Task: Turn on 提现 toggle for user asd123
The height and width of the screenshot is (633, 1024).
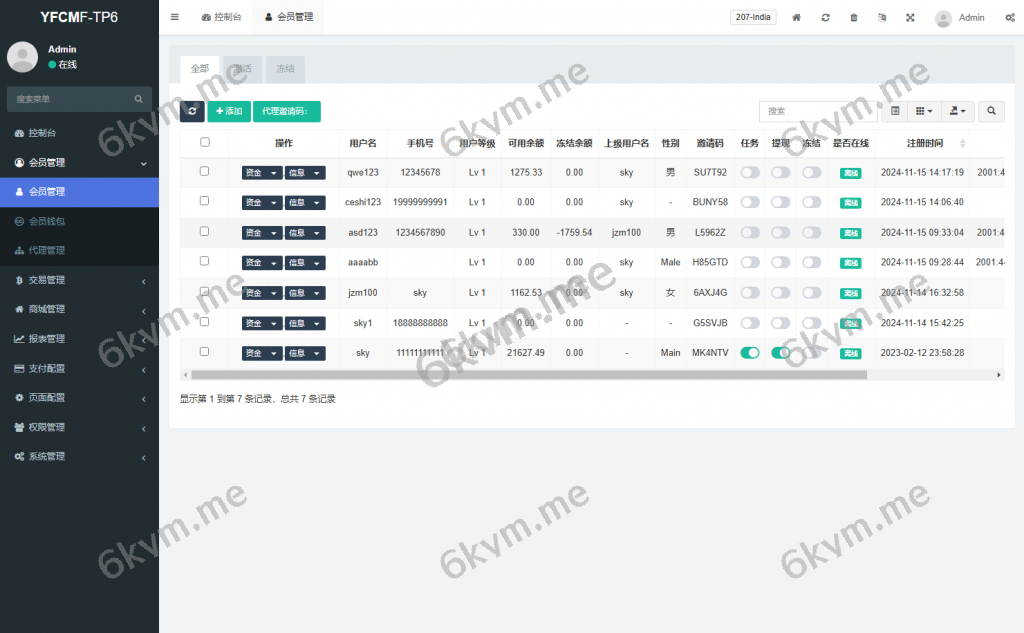Action: 780,232
